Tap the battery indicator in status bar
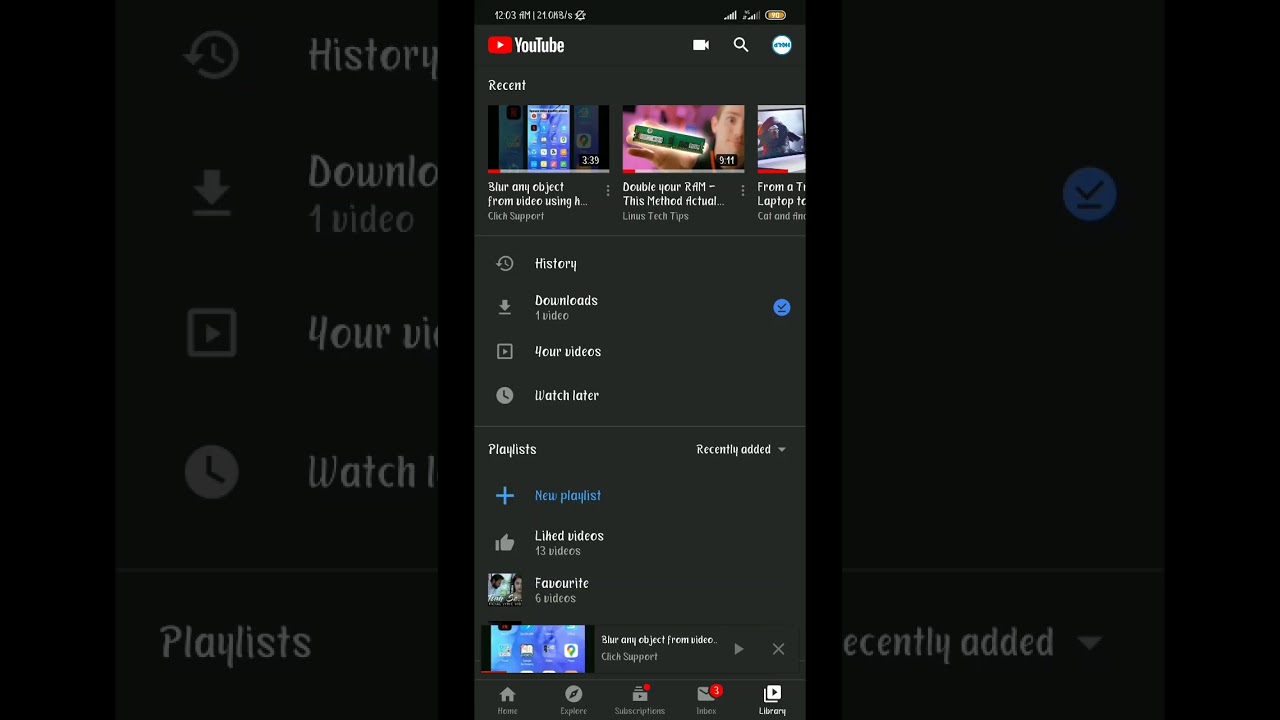 [x=775, y=15]
